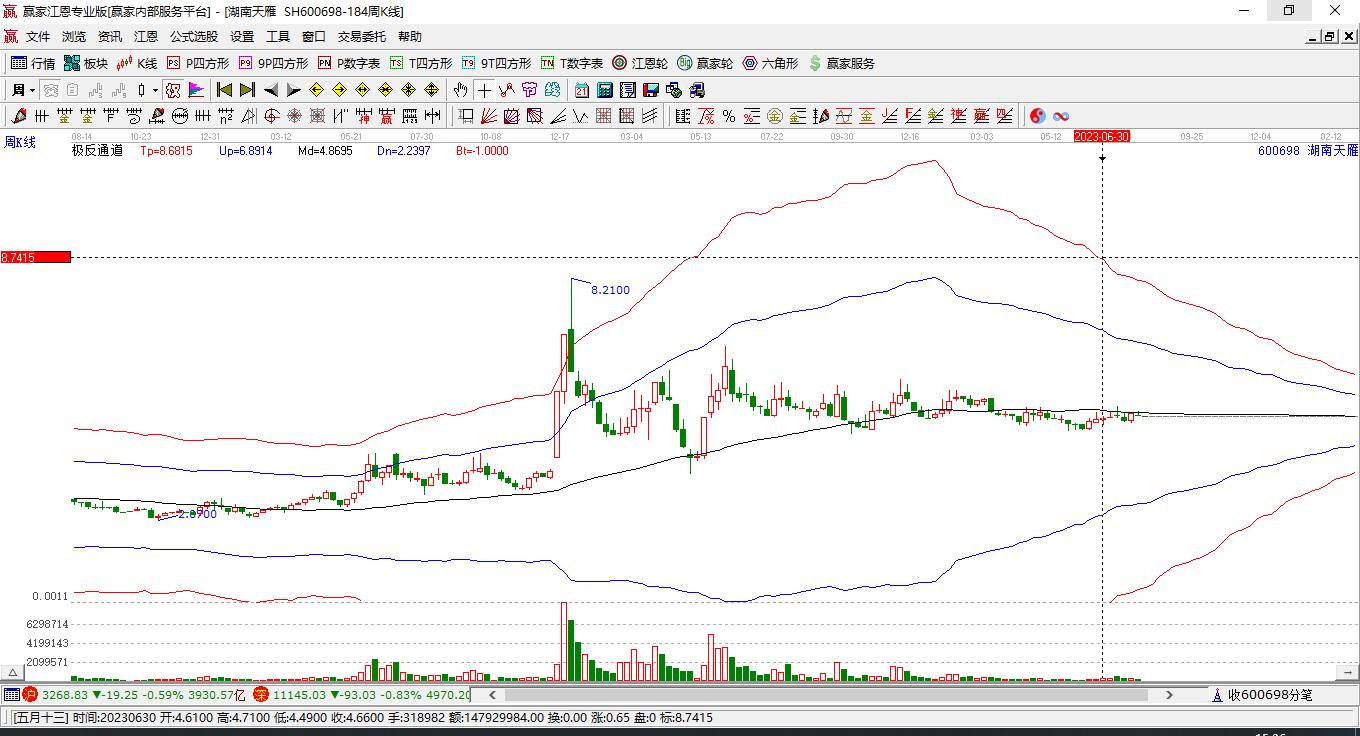Open the 工具 menu
Viewport: 1360px width, 736px height.
278,37
